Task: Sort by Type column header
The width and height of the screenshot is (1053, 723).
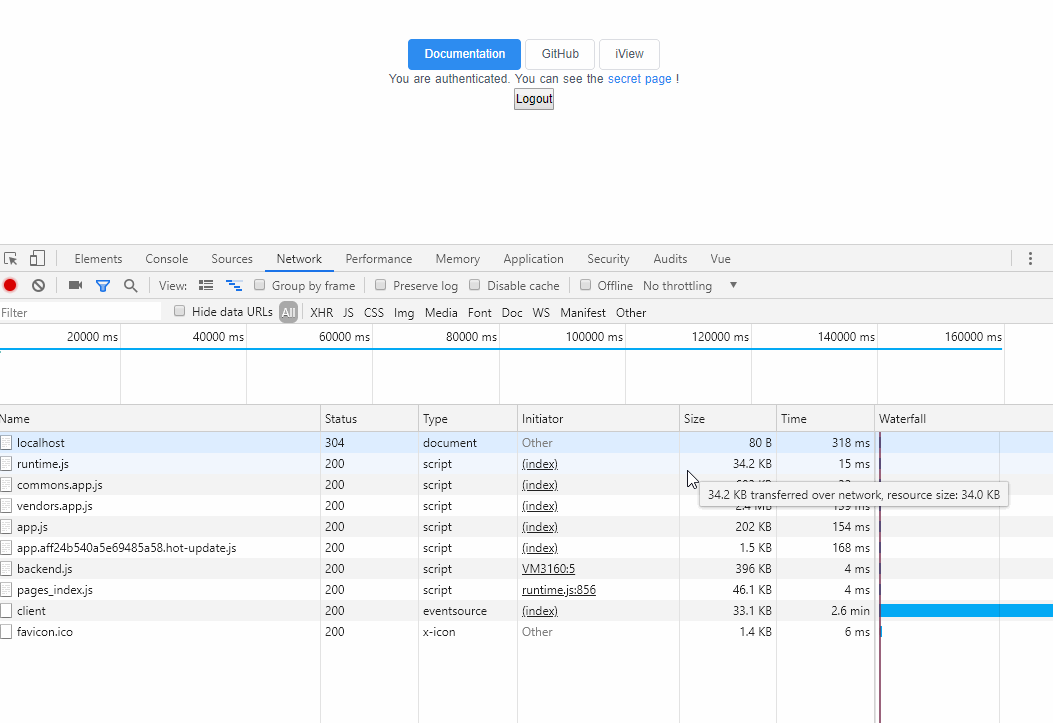Action: point(467,418)
